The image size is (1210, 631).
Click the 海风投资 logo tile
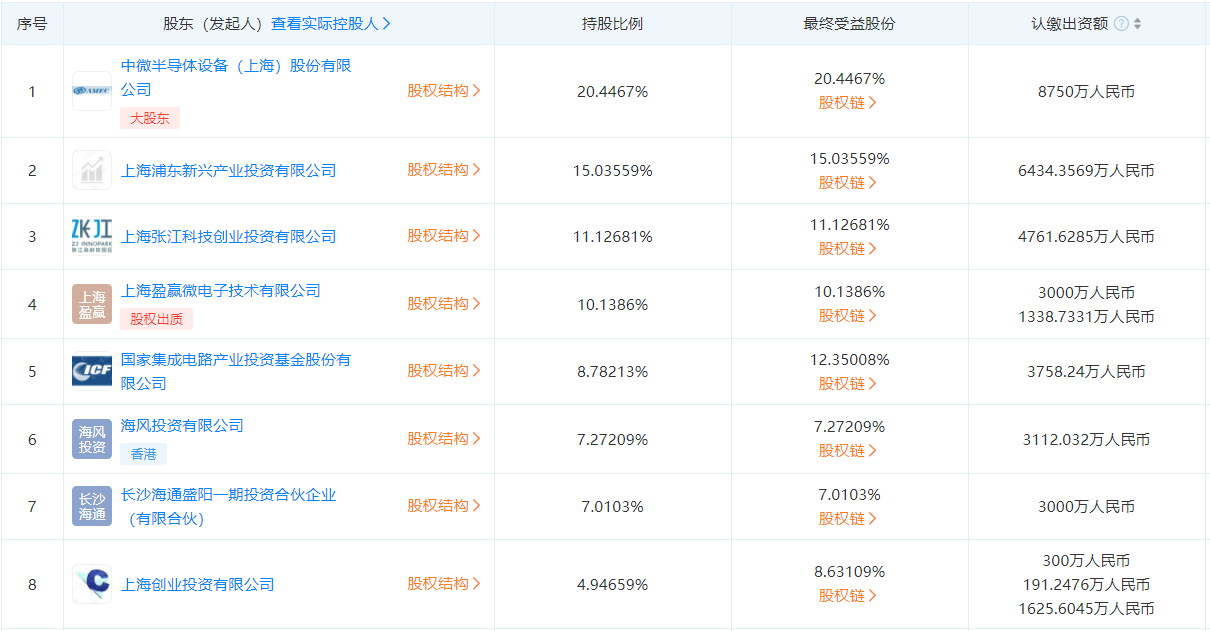pos(92,438)
